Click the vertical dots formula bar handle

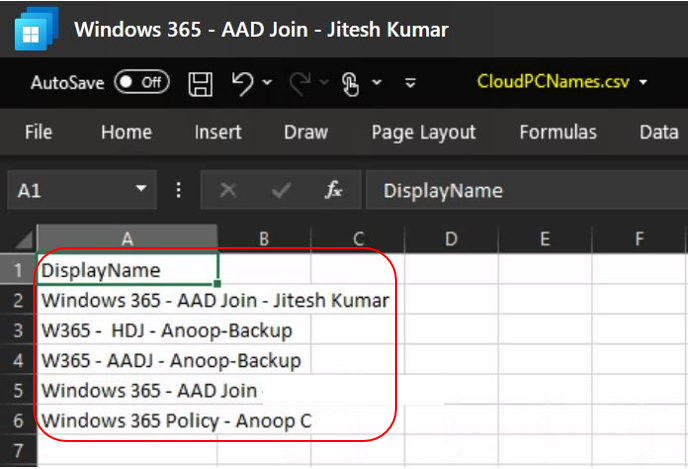coord(178,190)
